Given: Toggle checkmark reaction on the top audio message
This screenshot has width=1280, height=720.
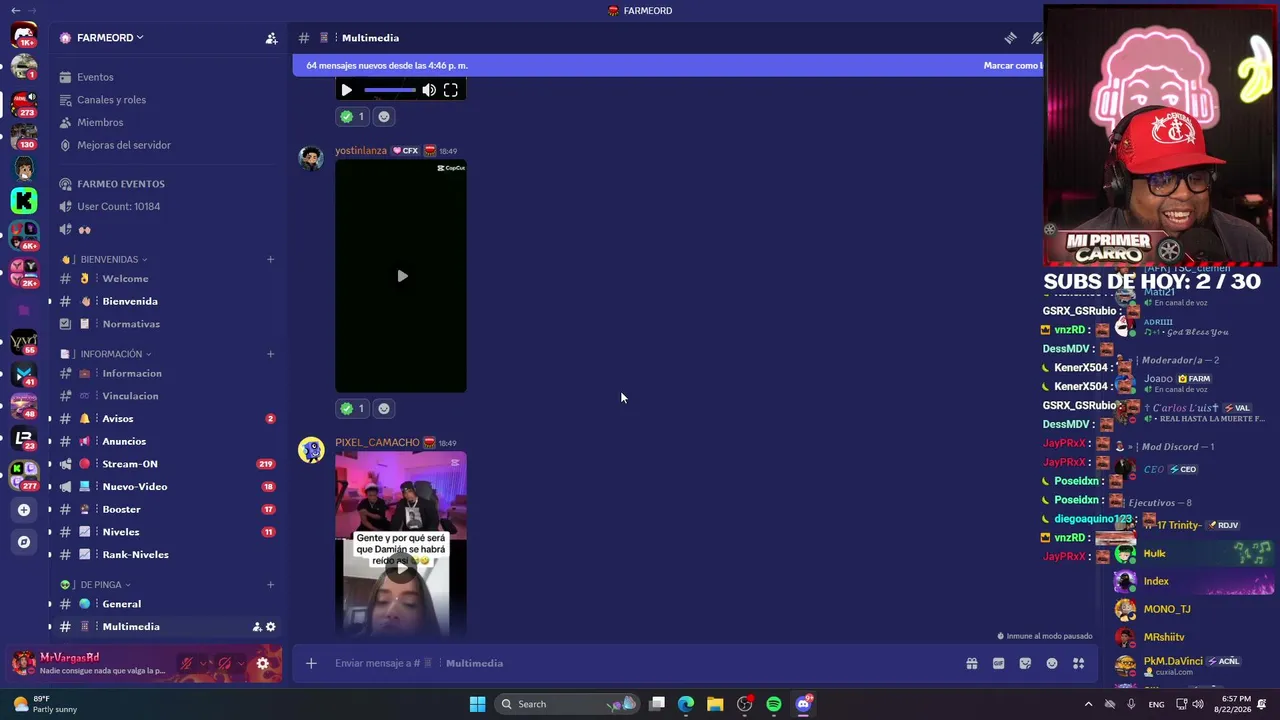Looking at the screenshot, I should [x=352, y=117].
